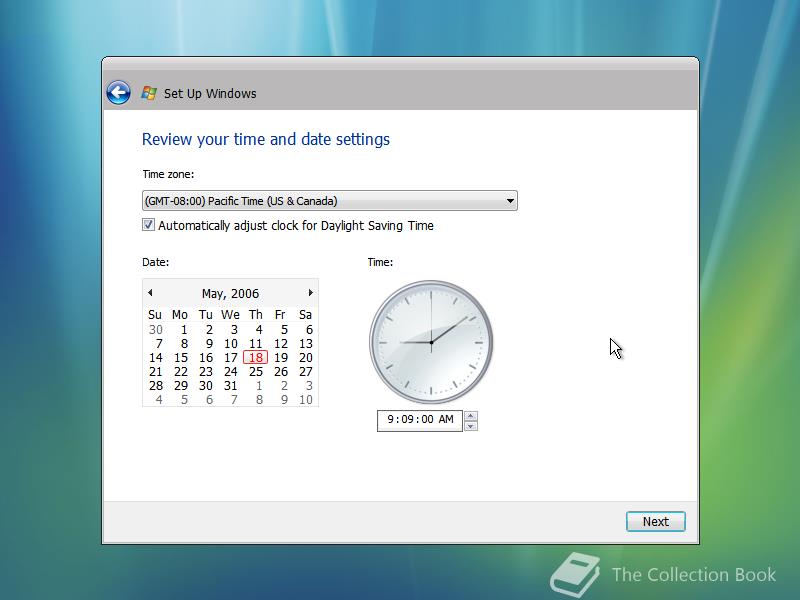
Task: Select date 12 in the calendar
Action: 281,343
